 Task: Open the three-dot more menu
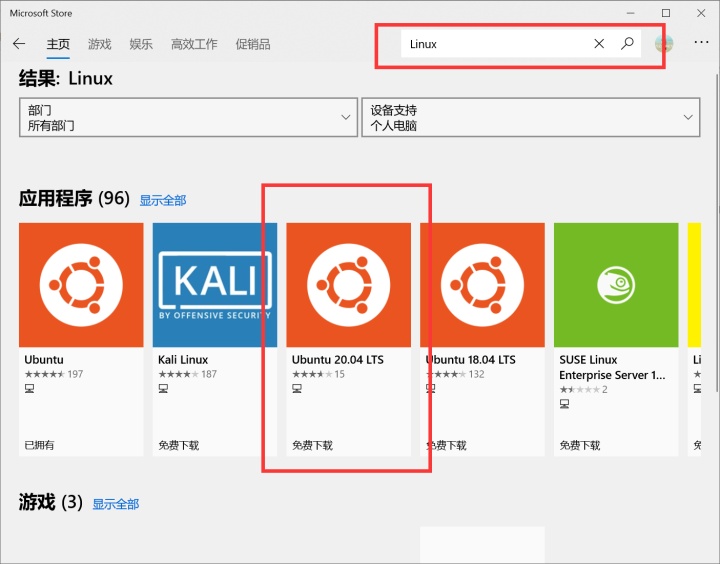701,42
